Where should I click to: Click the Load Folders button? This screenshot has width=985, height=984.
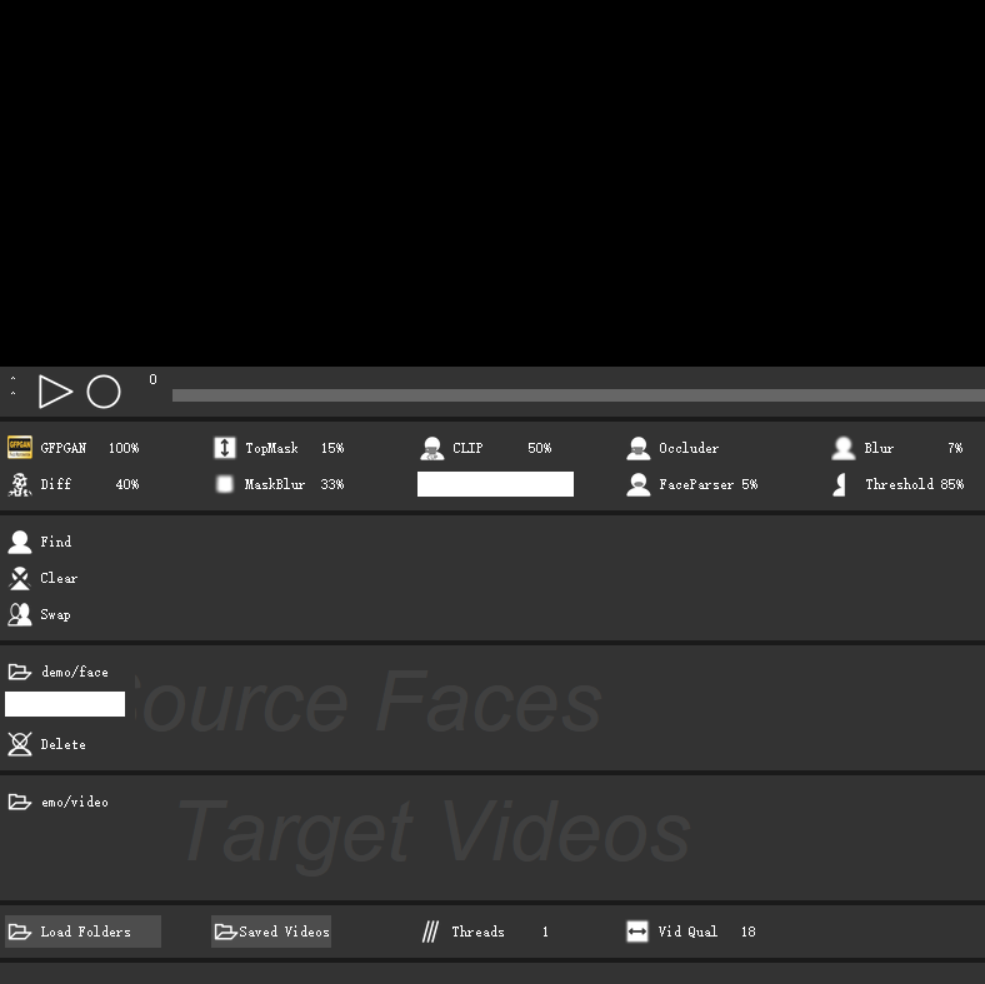83,931
